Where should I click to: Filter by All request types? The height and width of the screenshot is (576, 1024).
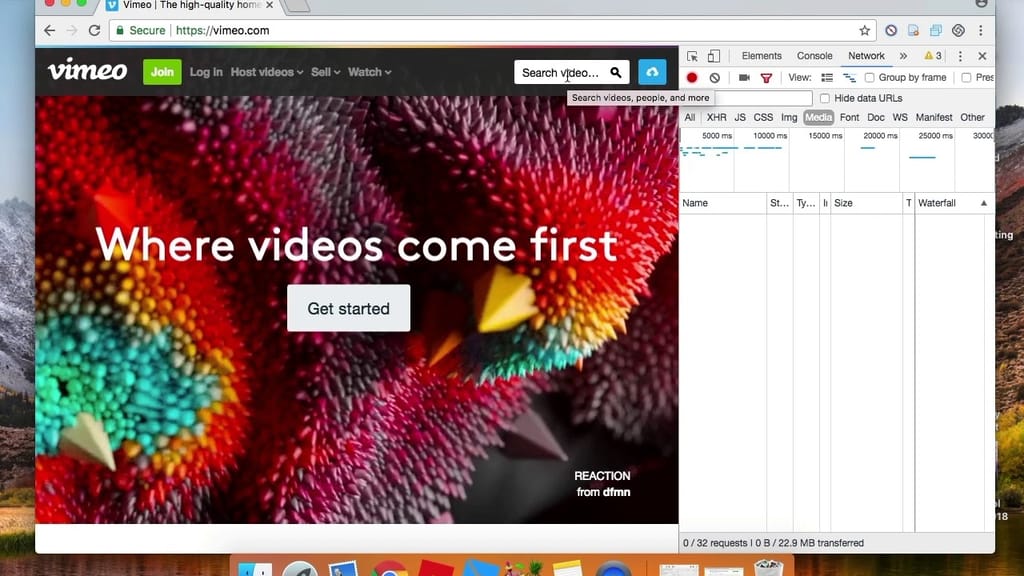tap(690, 118)
